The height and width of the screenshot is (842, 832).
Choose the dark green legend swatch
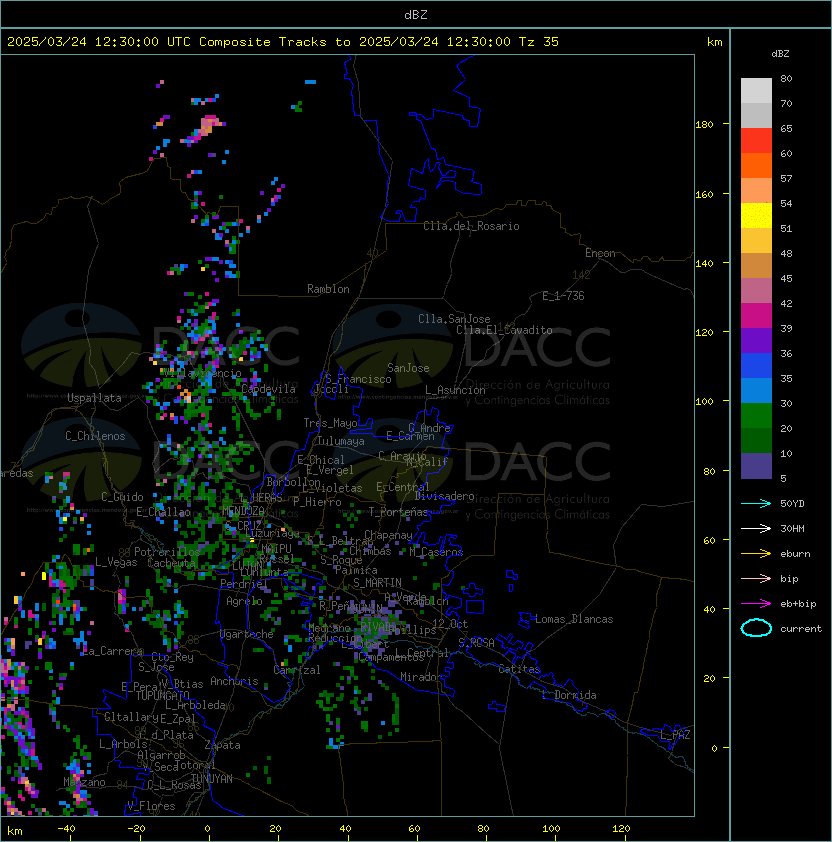(x=756, y=440)
